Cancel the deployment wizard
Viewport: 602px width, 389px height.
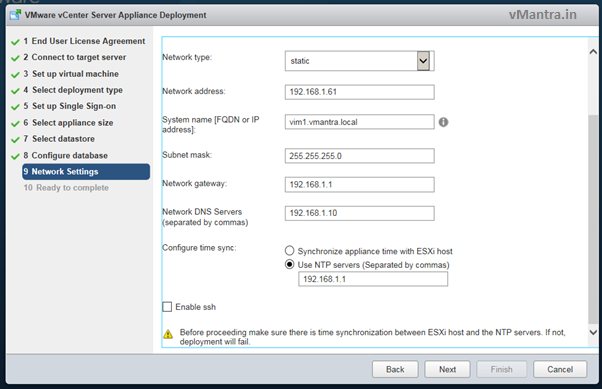[x=560, y=369]
